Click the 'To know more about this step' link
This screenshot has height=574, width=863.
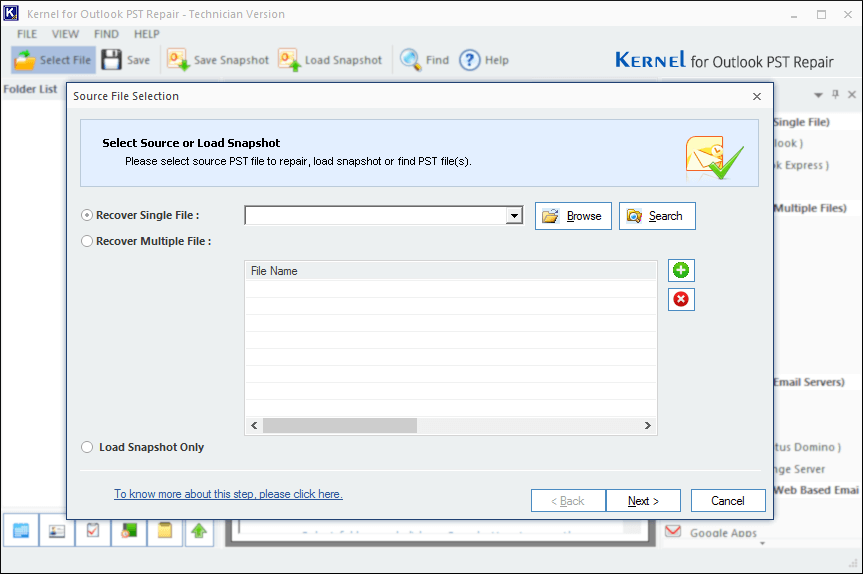(228, 494)
